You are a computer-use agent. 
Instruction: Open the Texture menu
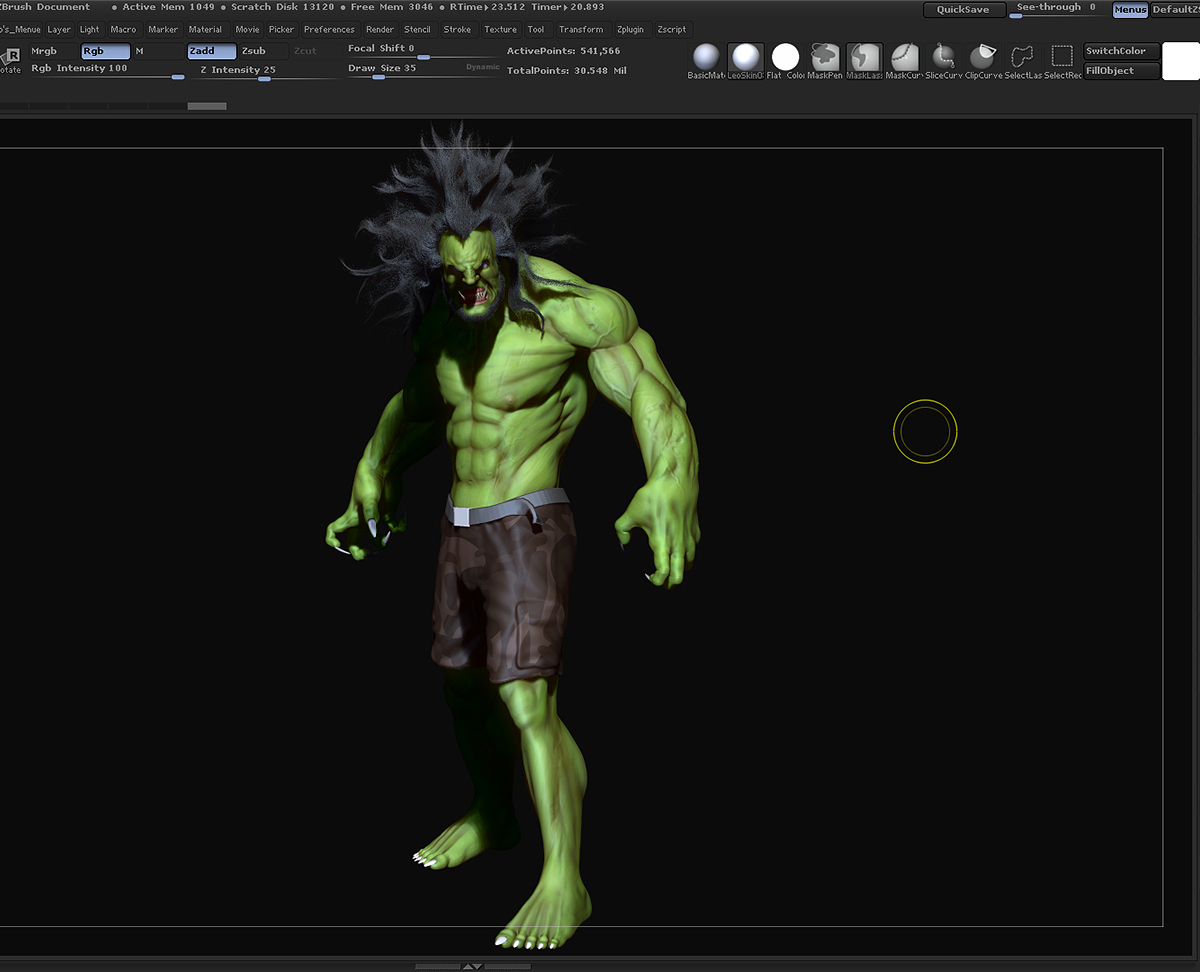[500, 30]
